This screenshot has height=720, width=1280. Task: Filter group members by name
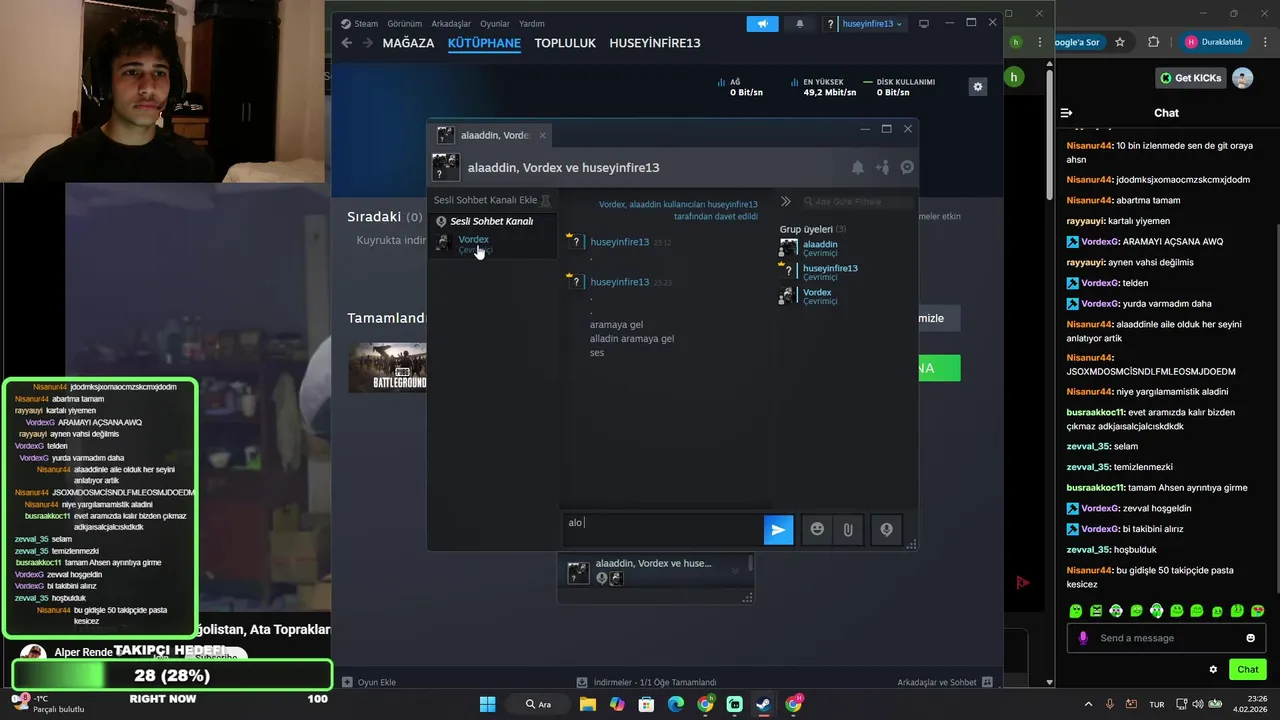[x=857, y=201]
